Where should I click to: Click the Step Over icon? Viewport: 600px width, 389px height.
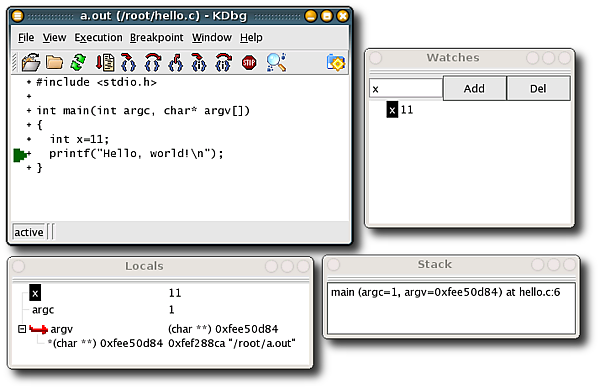click(152, 62)
